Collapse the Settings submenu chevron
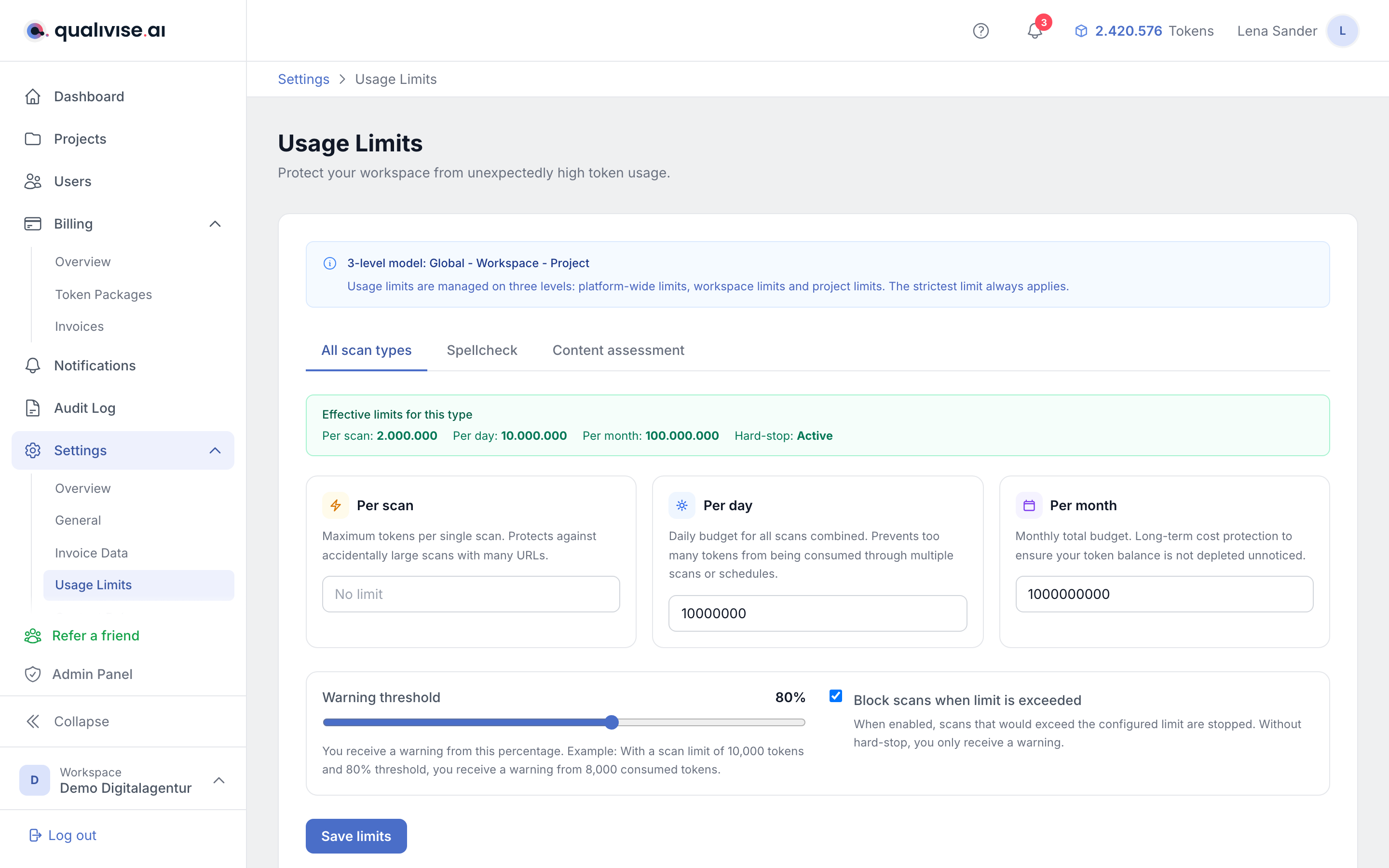The width and height of the screenshot is (1389, 868). click(215, 451)
